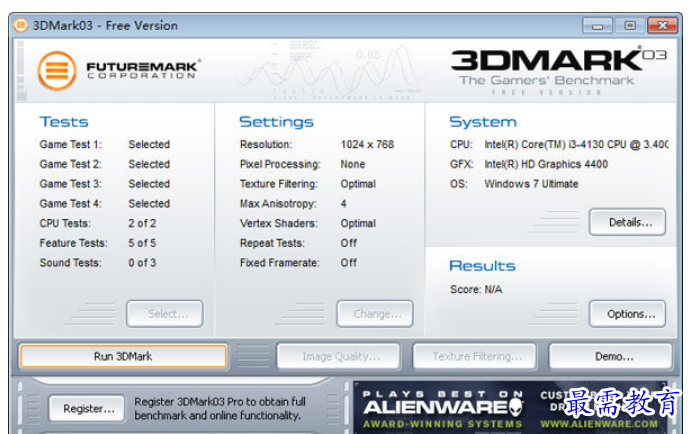Launch the Demo... button
688x434 pixels.
pyautogui.click(x=611, y=356)
